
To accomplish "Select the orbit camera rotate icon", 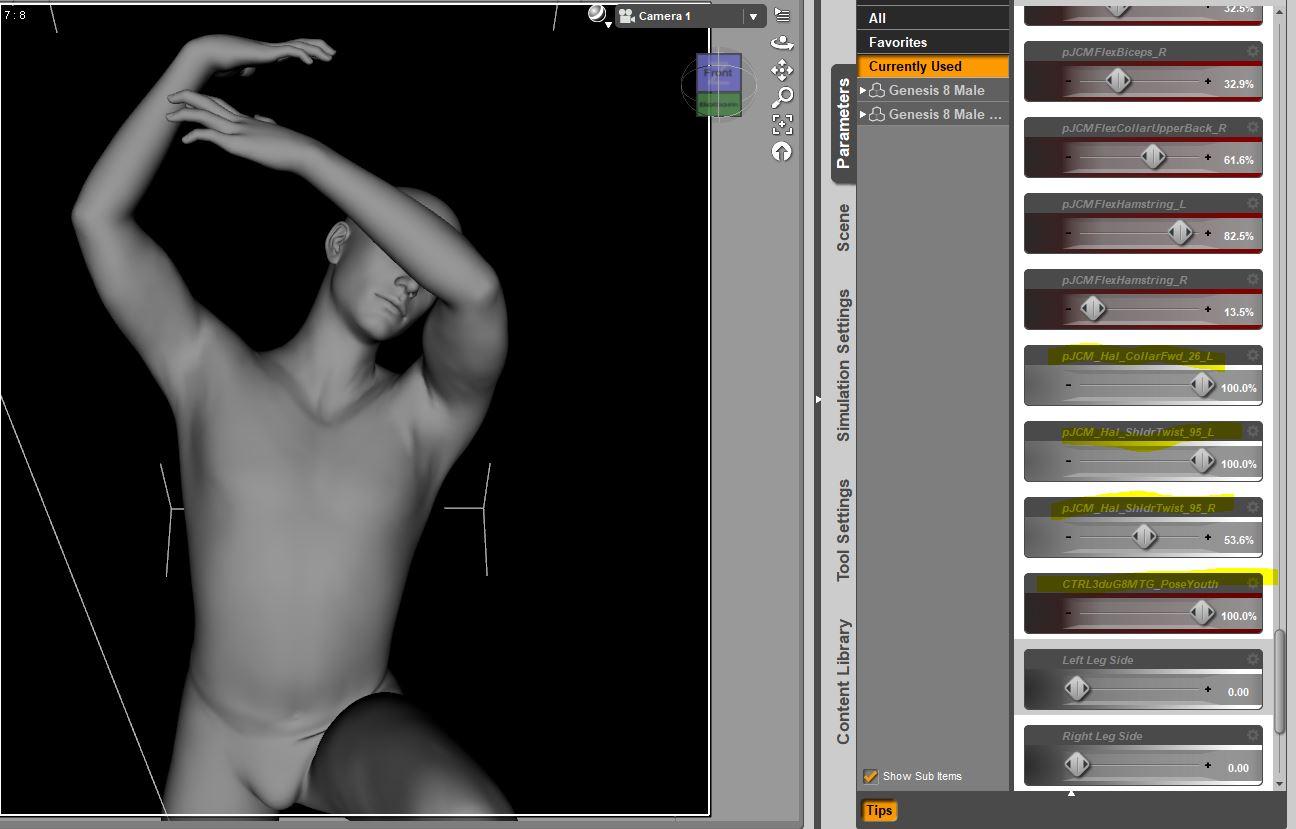I will tap(782, 44).
